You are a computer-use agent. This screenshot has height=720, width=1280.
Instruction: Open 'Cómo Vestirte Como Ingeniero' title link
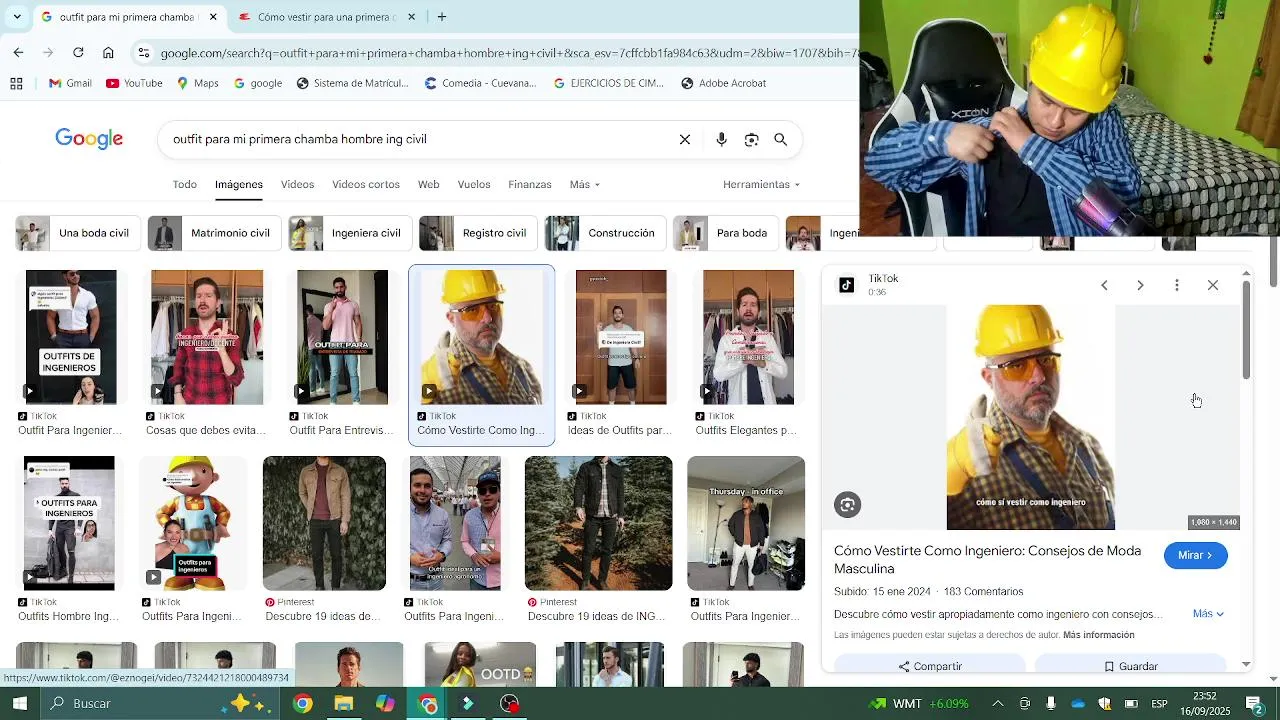987,560
